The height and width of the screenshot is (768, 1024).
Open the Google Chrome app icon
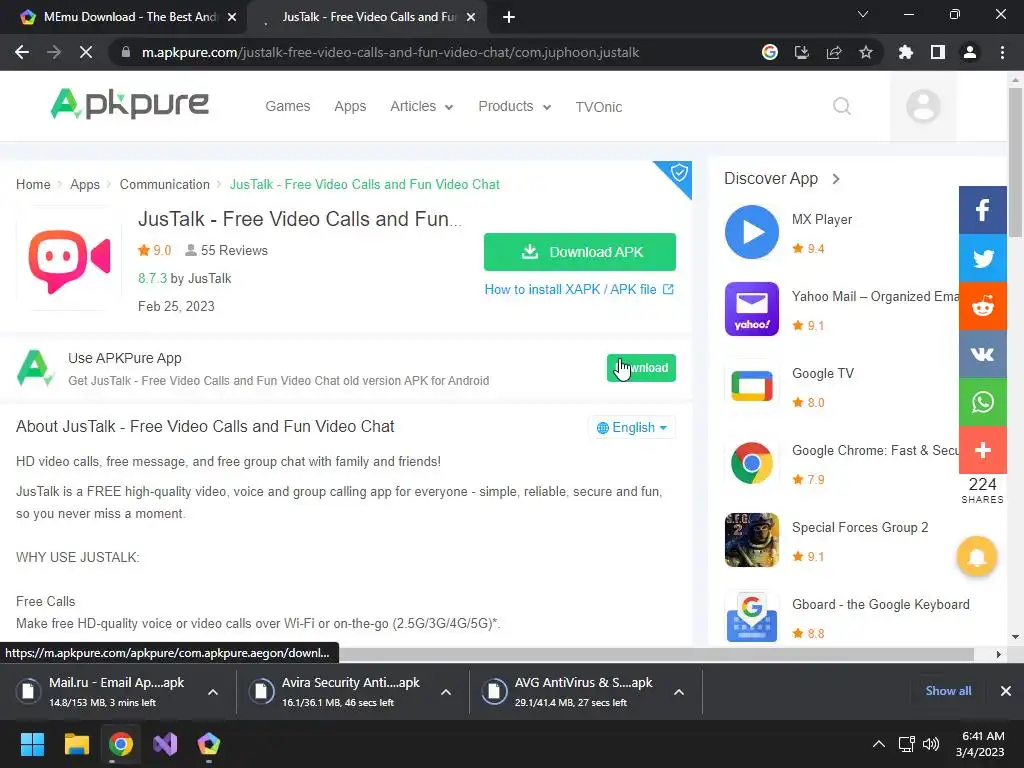point(752,463)
